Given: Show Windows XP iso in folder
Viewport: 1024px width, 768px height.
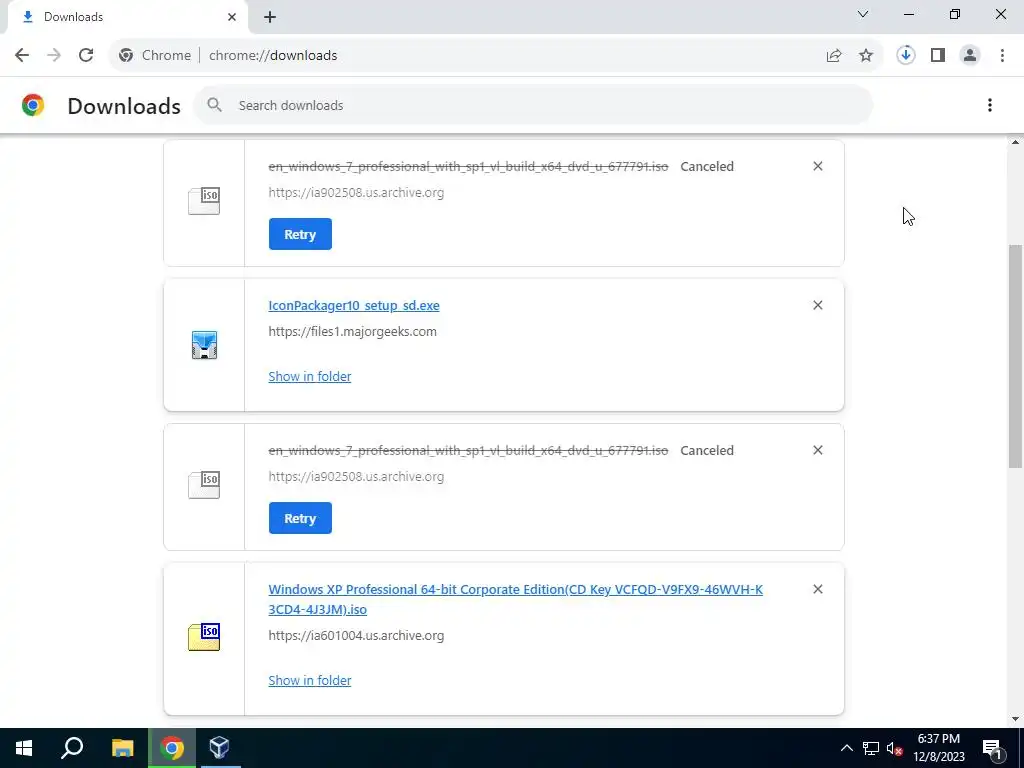Looking at the screenshot, I should point(310,680).
